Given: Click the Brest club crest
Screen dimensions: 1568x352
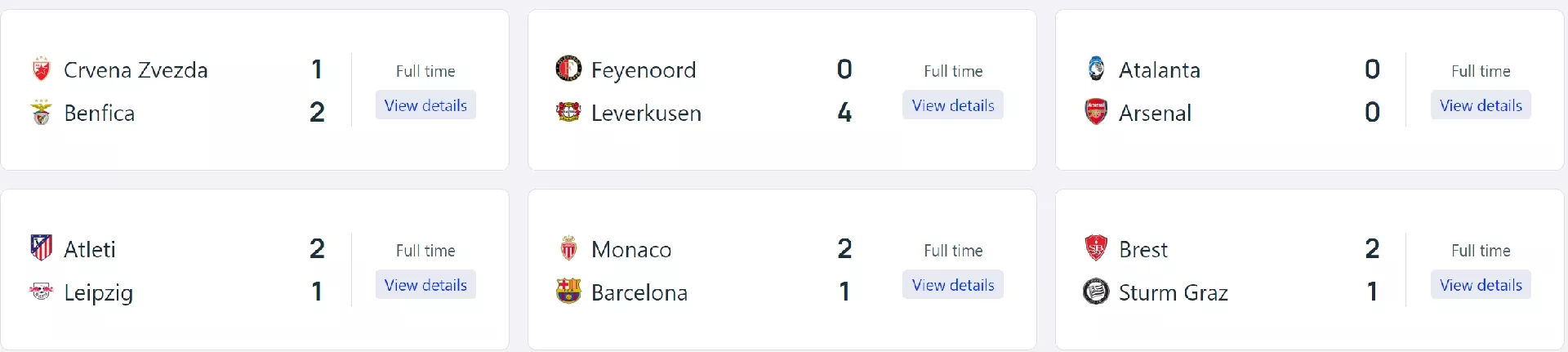Looking at the screenshot, I should (x=1096, y=248).
